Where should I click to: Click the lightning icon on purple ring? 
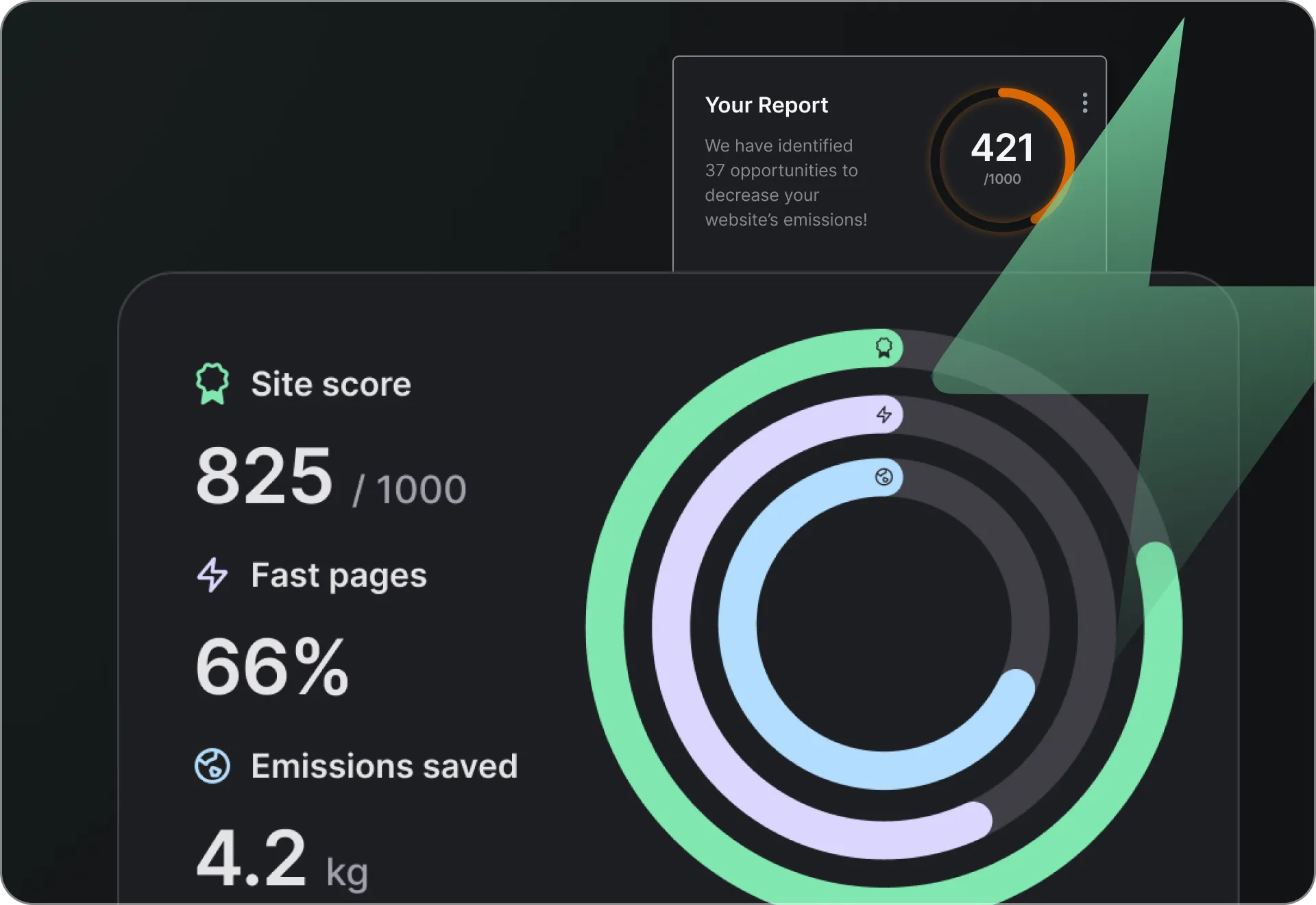pos(884,414)
